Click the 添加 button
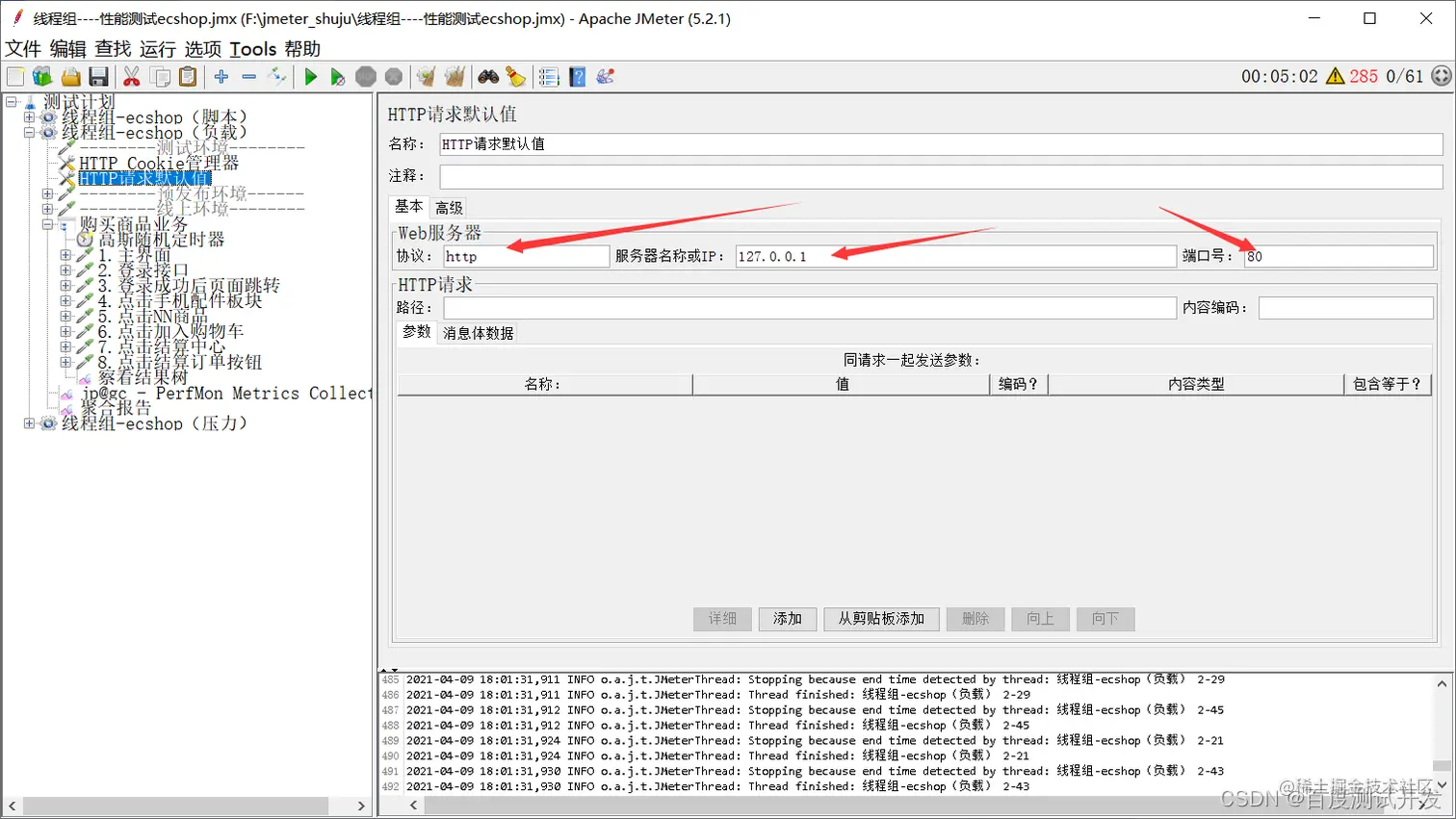This screenshot has width=1456, height=819. point(788,619)
